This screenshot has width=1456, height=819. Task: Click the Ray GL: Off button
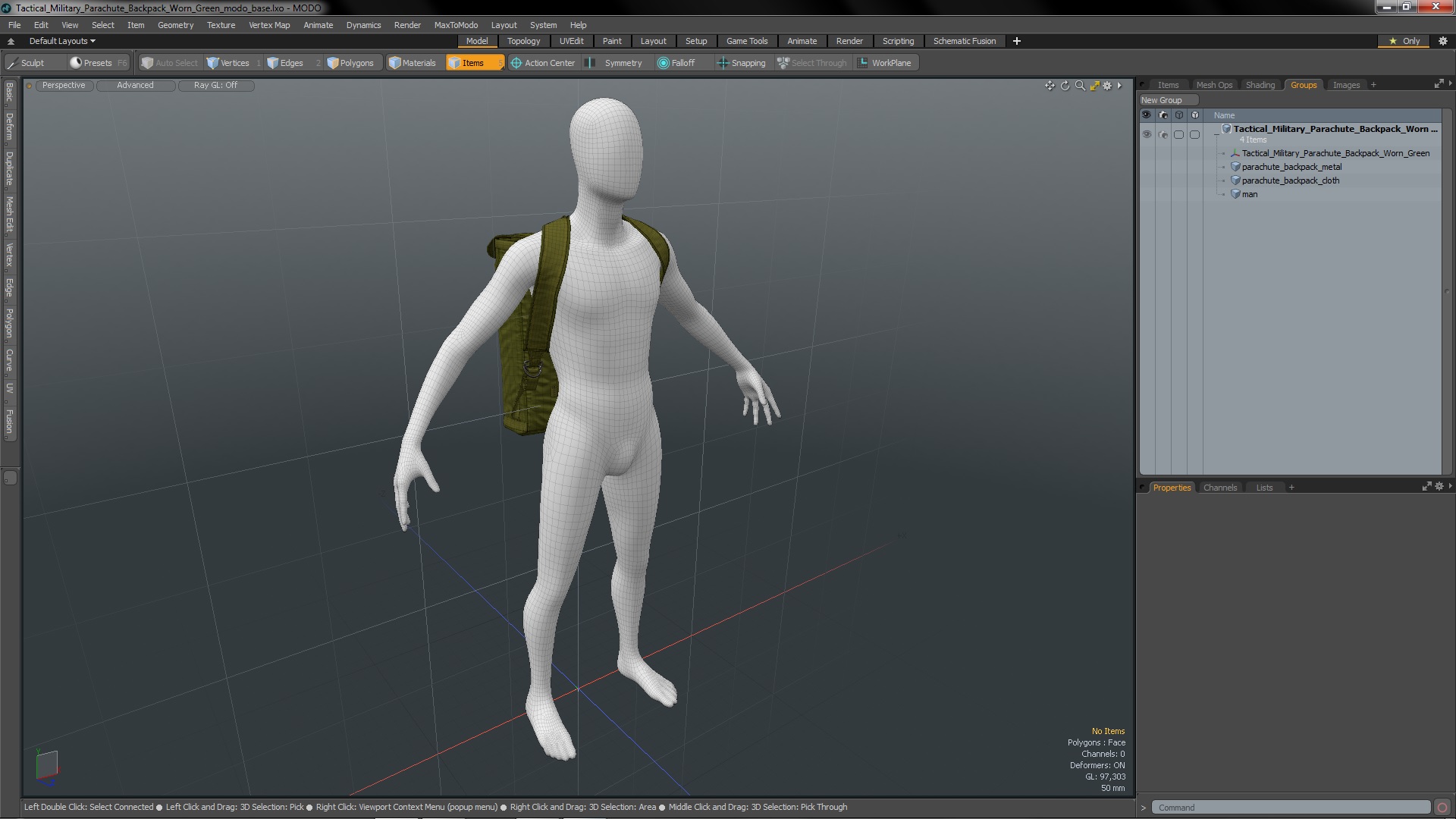click(215, 85)
